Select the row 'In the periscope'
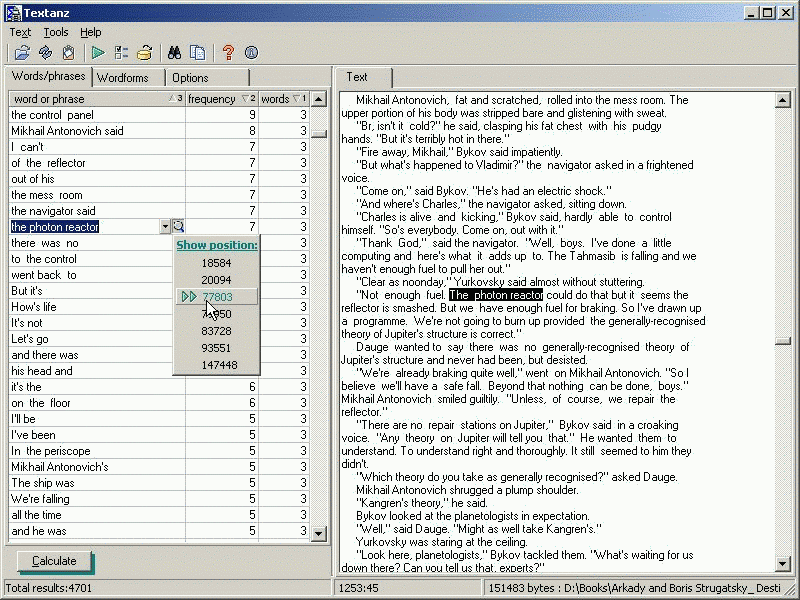Screen dimensions: 800x600 159,451
